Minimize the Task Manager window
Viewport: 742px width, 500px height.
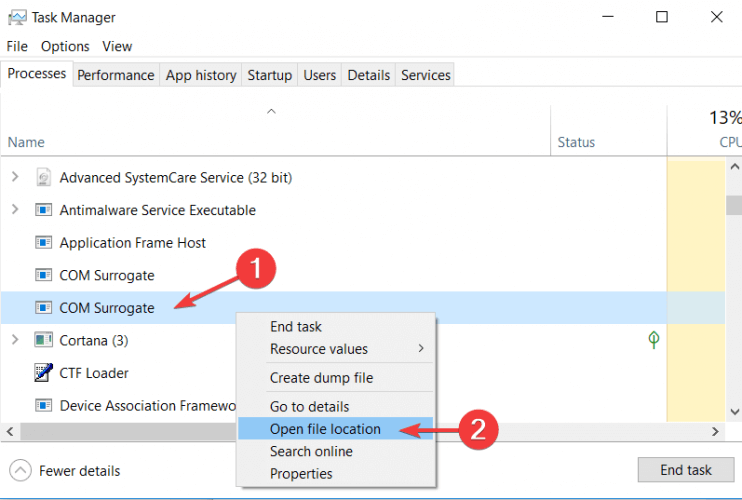tap(608, 17)
